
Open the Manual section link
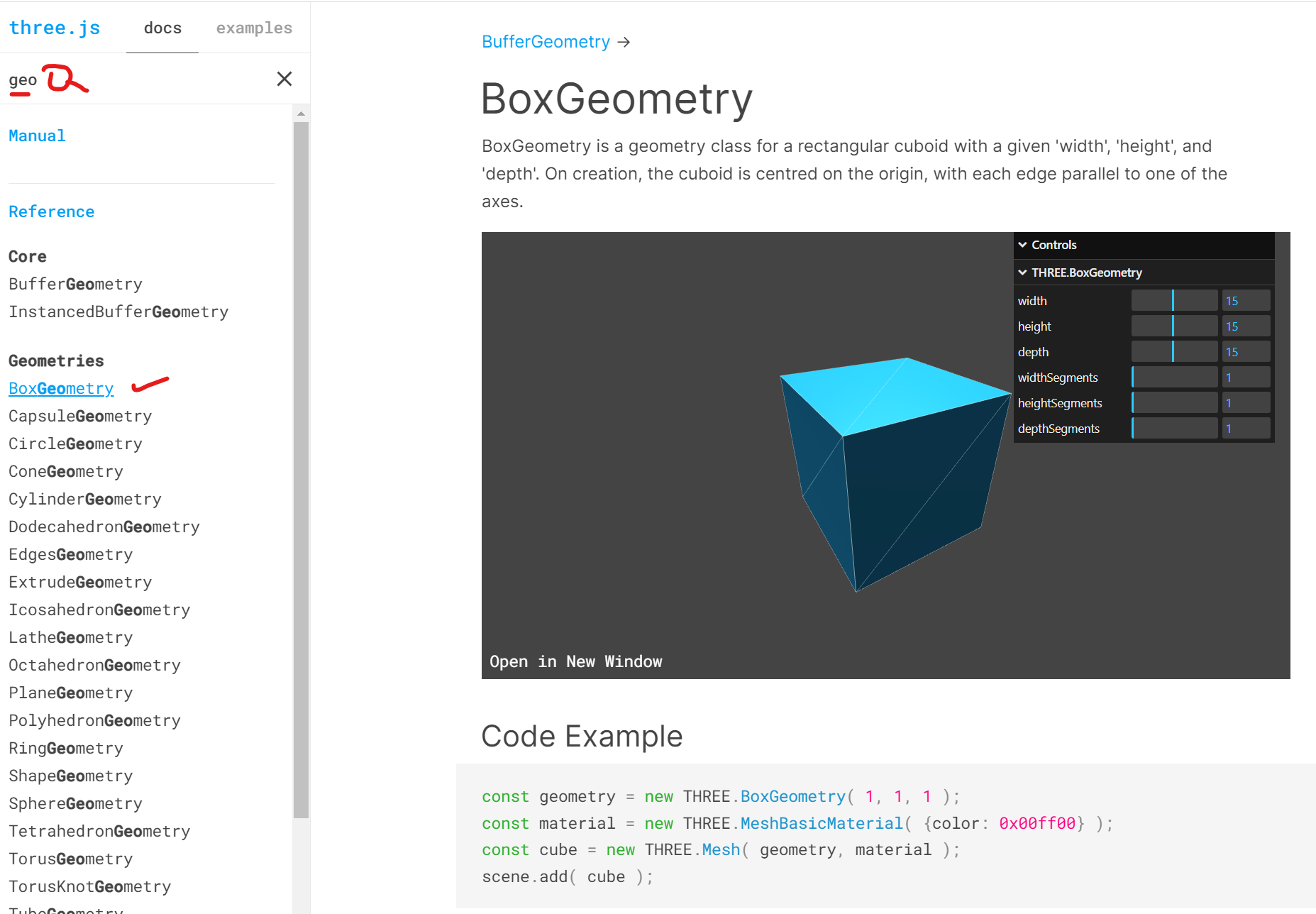(x=37, y=136)
